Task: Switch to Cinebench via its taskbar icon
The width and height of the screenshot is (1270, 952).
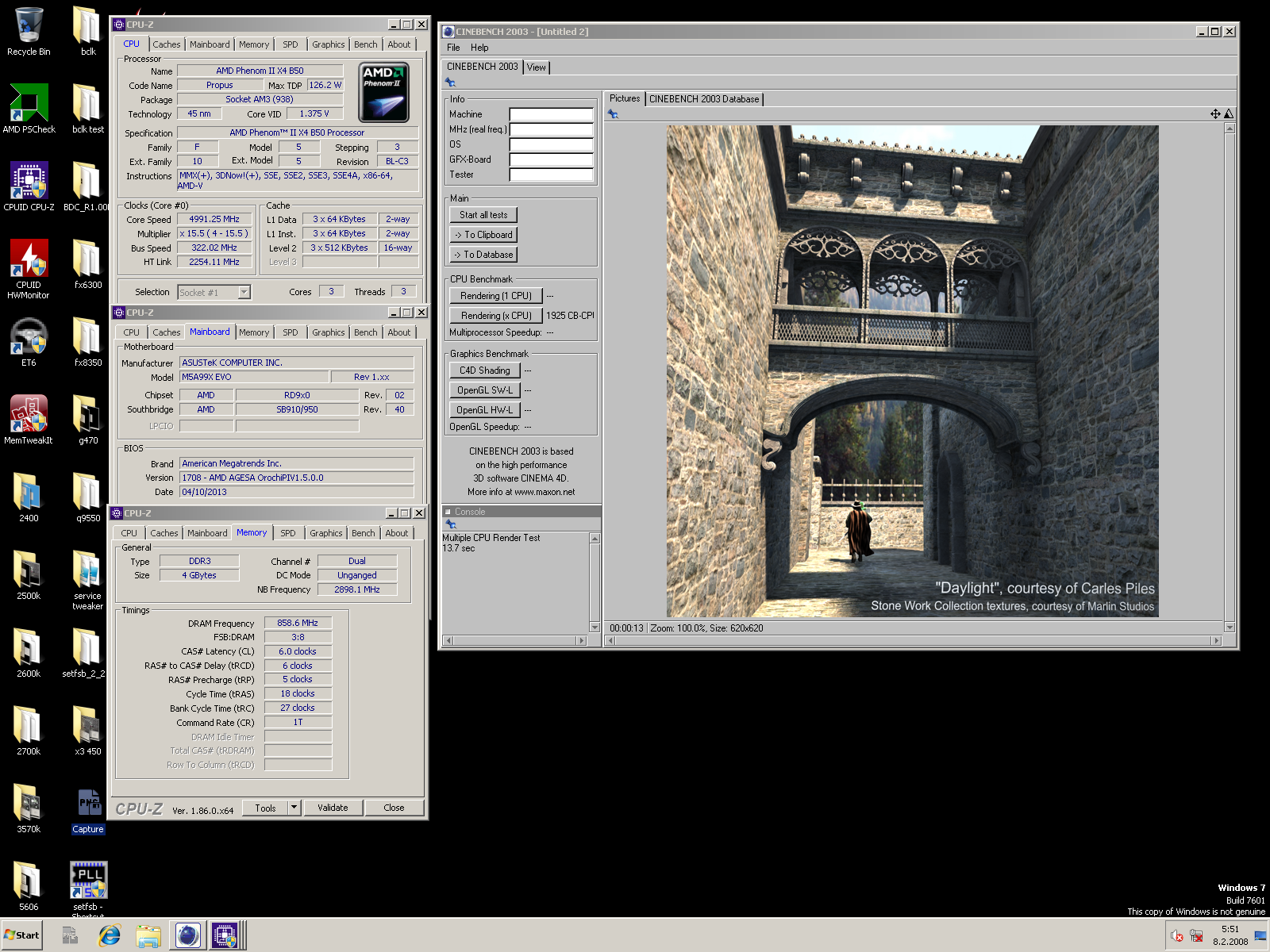Action: pyautogui.click(x=188, y=935)
